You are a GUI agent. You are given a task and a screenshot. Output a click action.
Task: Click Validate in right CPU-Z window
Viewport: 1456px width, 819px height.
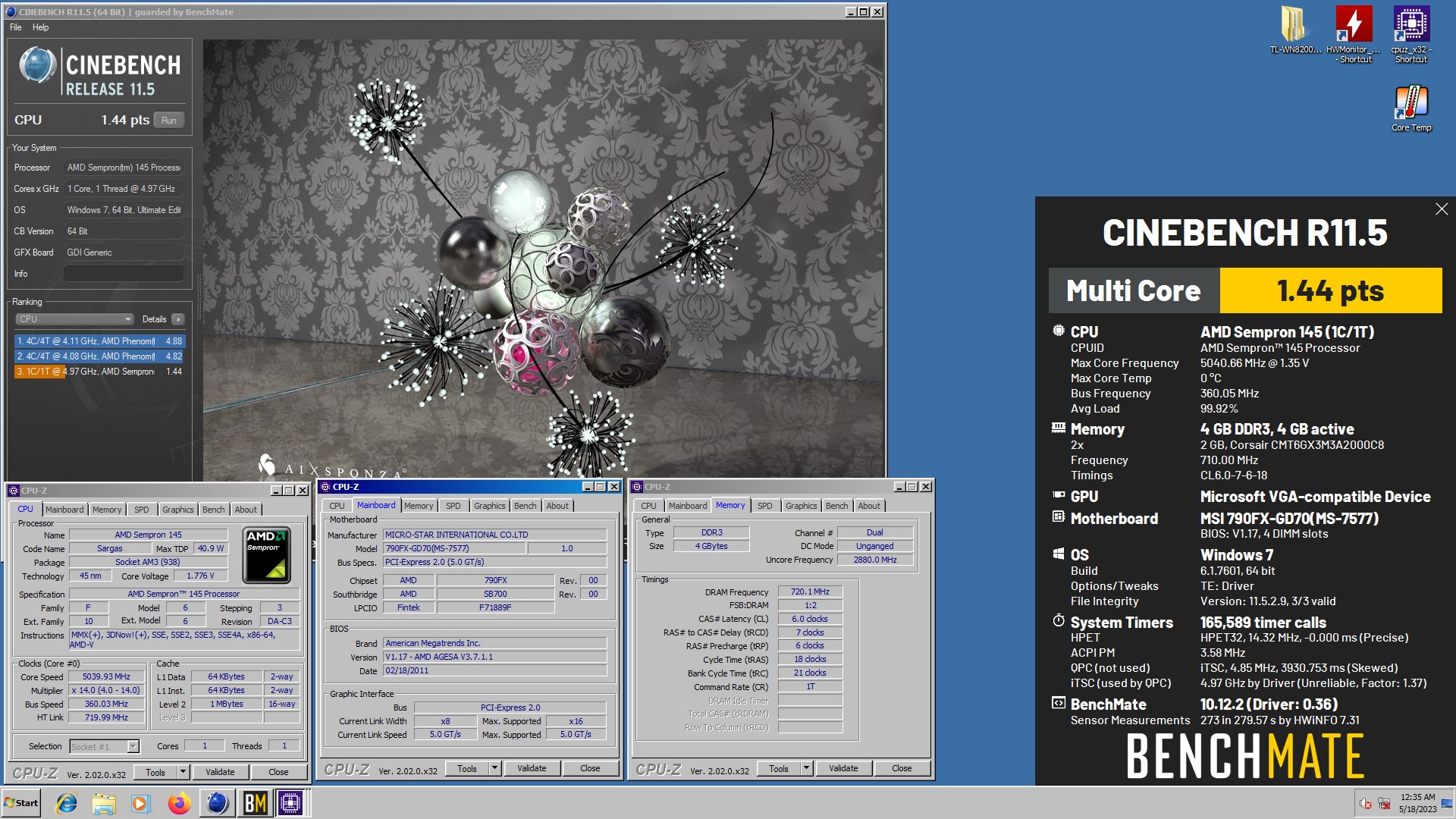(843, 768)
